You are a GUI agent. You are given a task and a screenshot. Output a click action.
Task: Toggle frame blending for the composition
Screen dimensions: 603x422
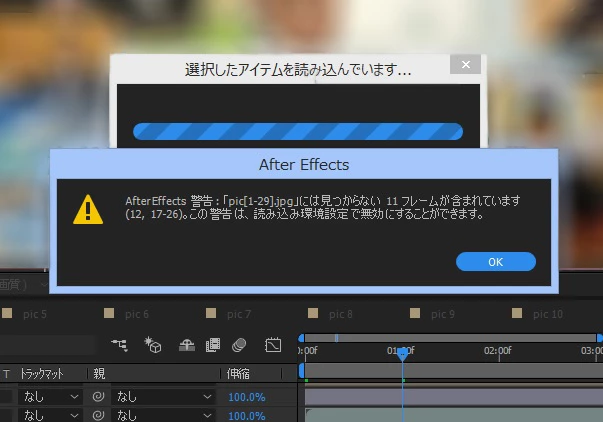coord(213,345)
